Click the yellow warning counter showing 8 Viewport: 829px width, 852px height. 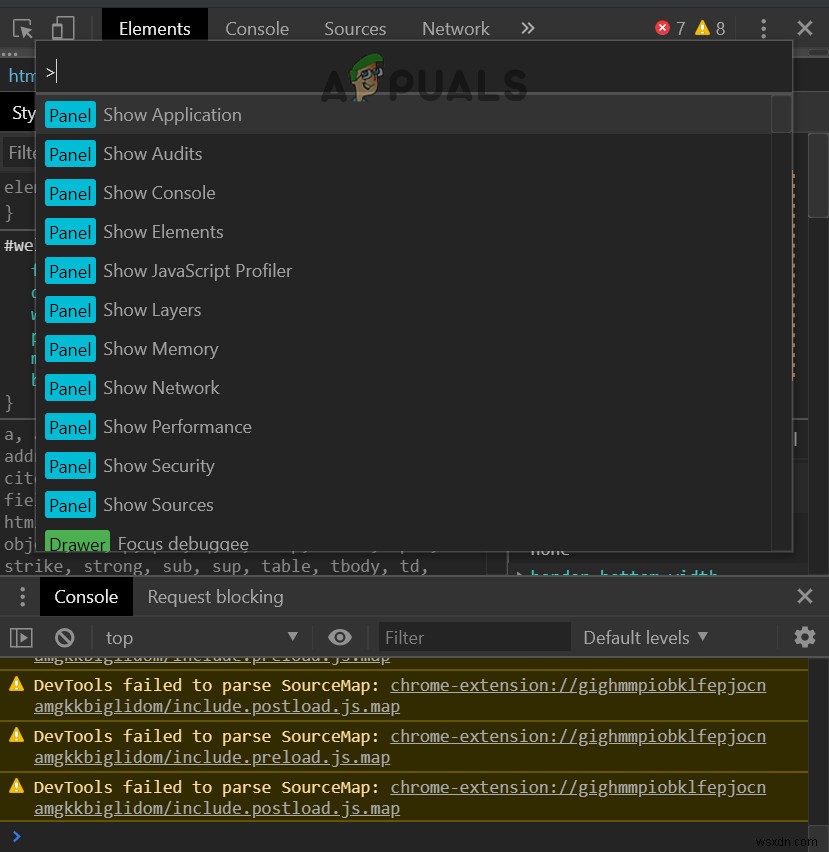(712, 28)
